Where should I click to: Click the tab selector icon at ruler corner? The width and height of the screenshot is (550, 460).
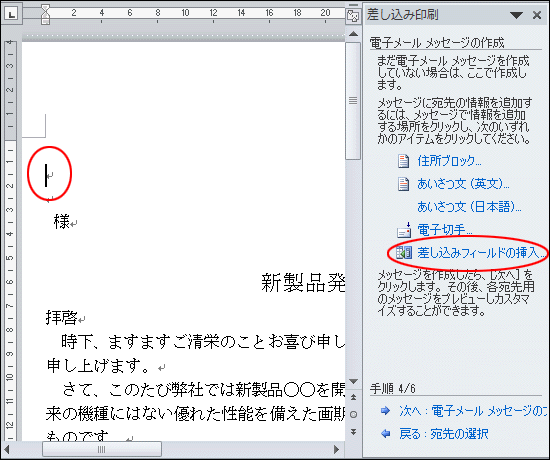coord(12,14)
